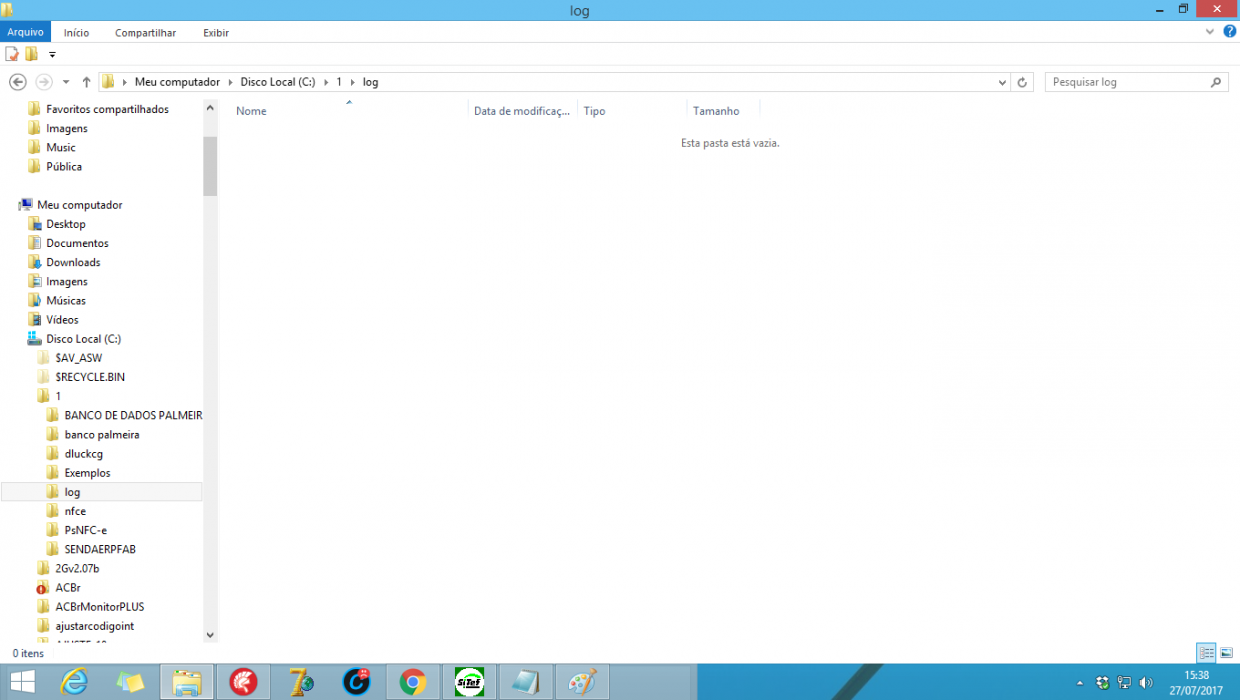
Task: Click the log segment in the address path
Action: pos(370,82)
